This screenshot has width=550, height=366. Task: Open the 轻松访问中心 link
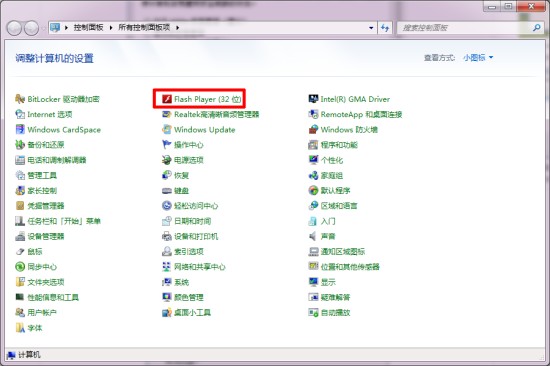(196, 206)
